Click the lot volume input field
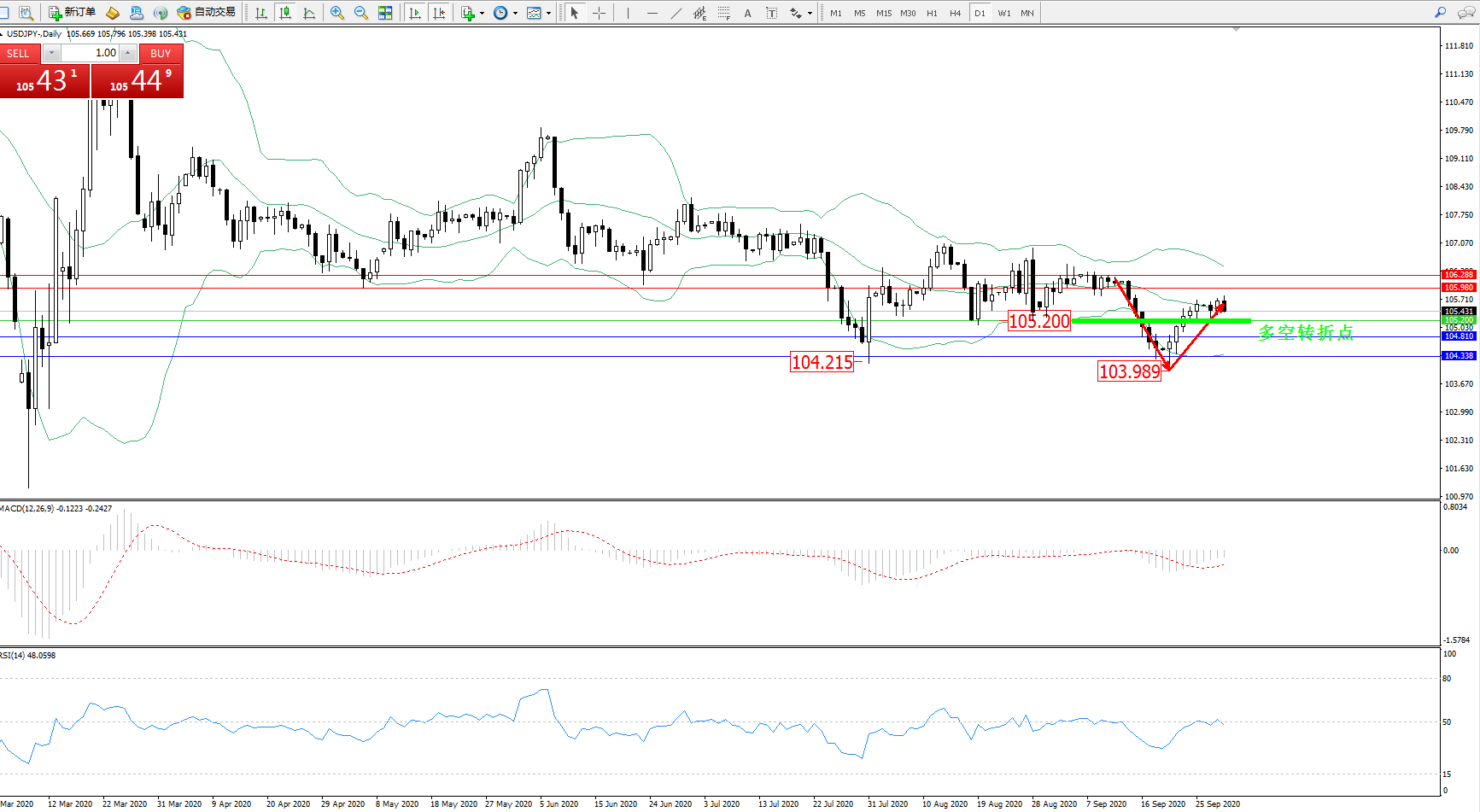Viewport: 1480px width, 812px height. coord(91,53)
